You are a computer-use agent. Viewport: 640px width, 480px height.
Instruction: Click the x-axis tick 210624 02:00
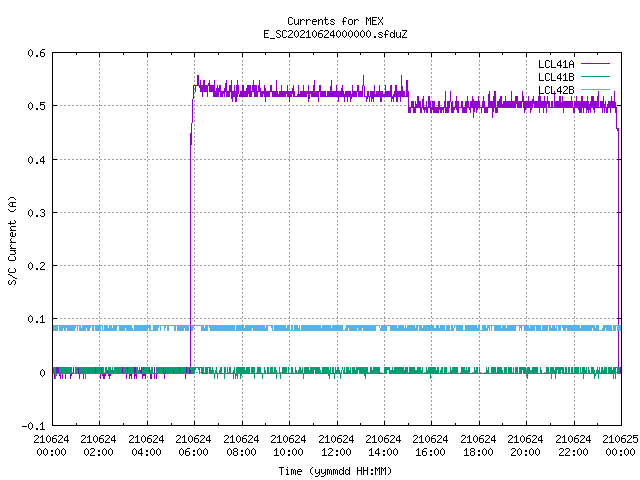click(x=98, y=446)
